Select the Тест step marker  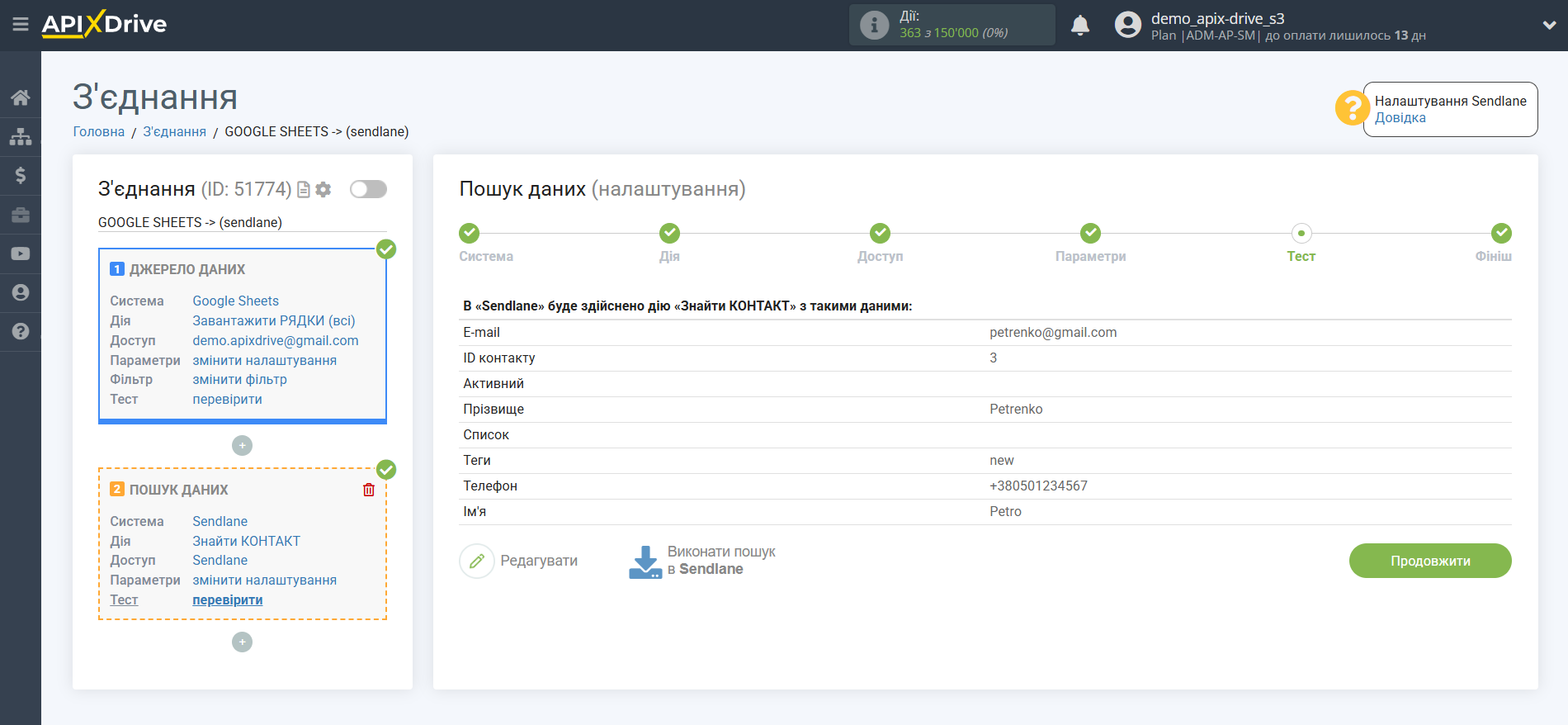[1301, 233]
